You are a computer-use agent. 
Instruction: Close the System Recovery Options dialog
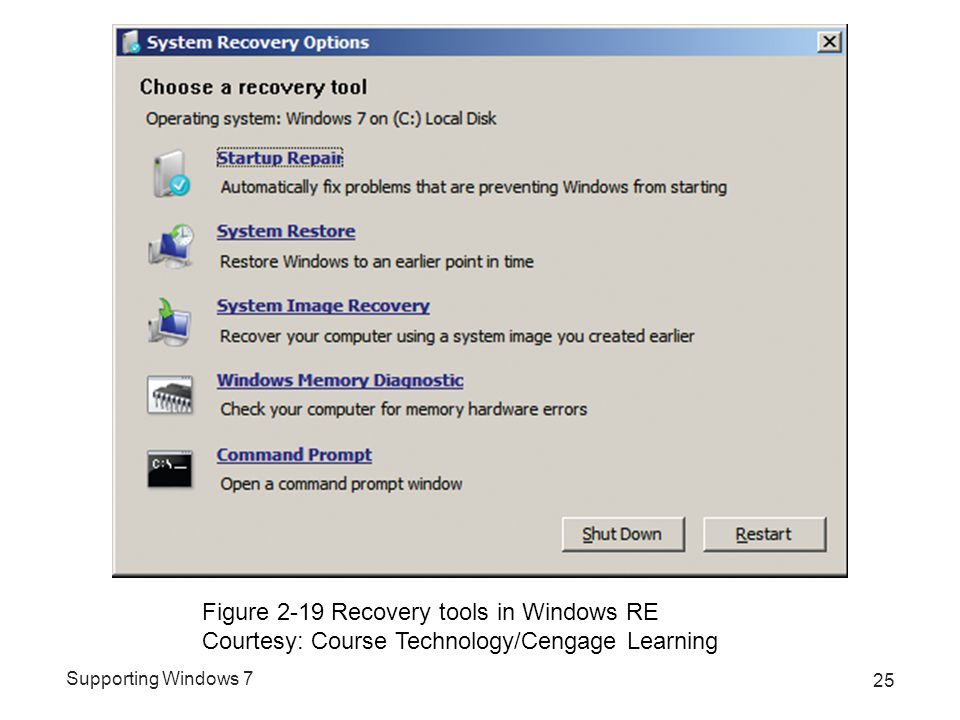(830, 42)
